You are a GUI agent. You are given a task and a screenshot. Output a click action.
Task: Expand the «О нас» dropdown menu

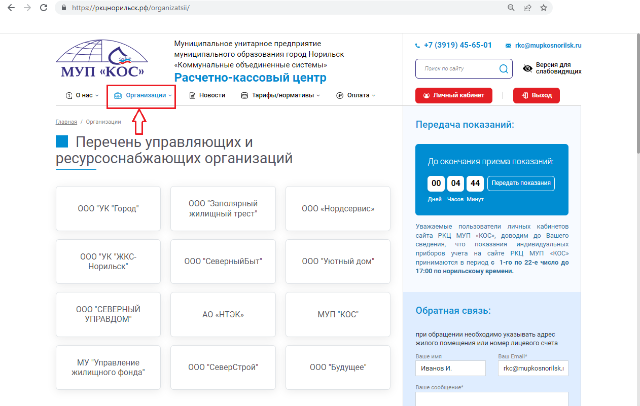pyautogui.click(x=82, y=96)
